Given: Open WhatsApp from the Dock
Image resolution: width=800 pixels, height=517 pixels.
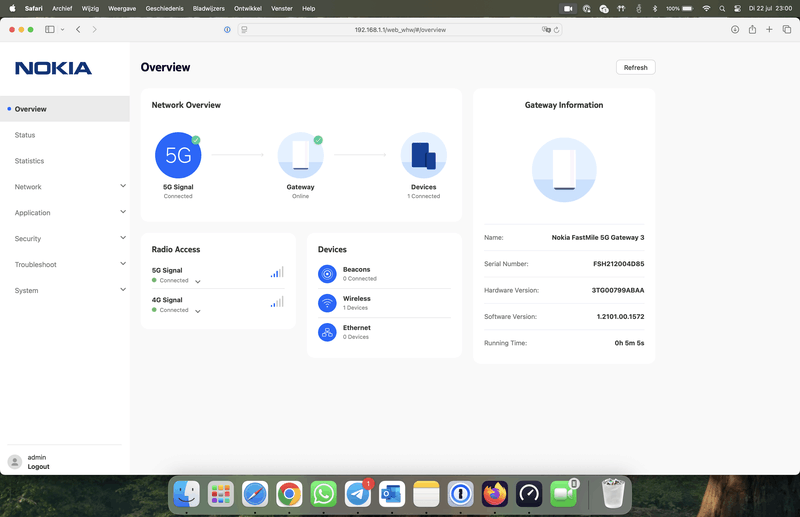Looking at the screenshot, I should (x=323, y=494).
